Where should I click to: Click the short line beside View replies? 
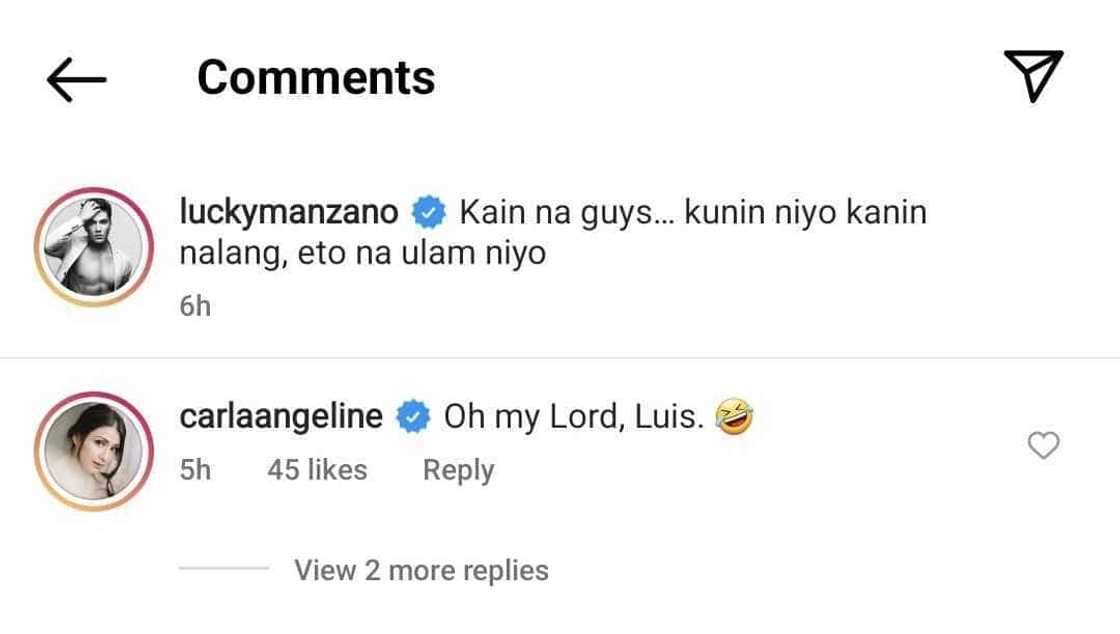click(224, 569)
